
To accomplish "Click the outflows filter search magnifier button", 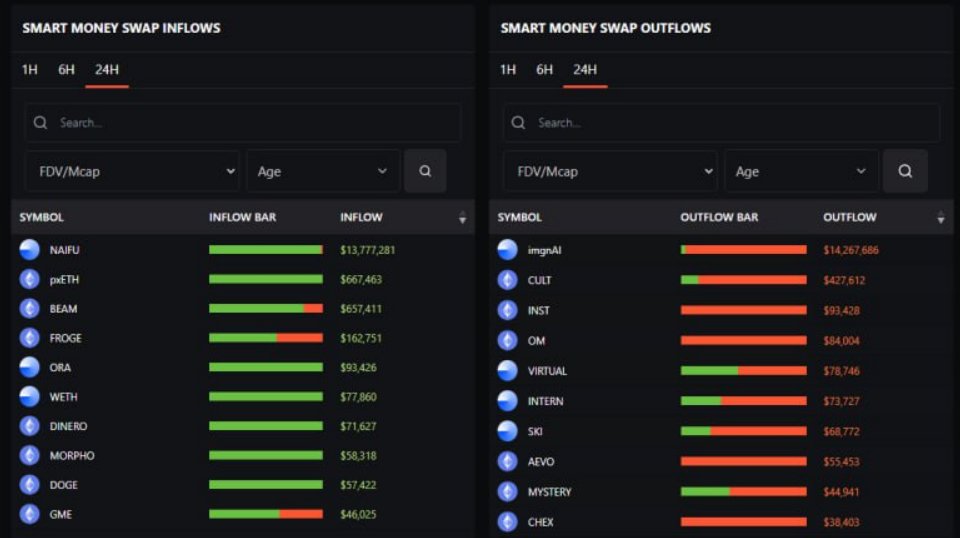I will click(x=905, y=171).
